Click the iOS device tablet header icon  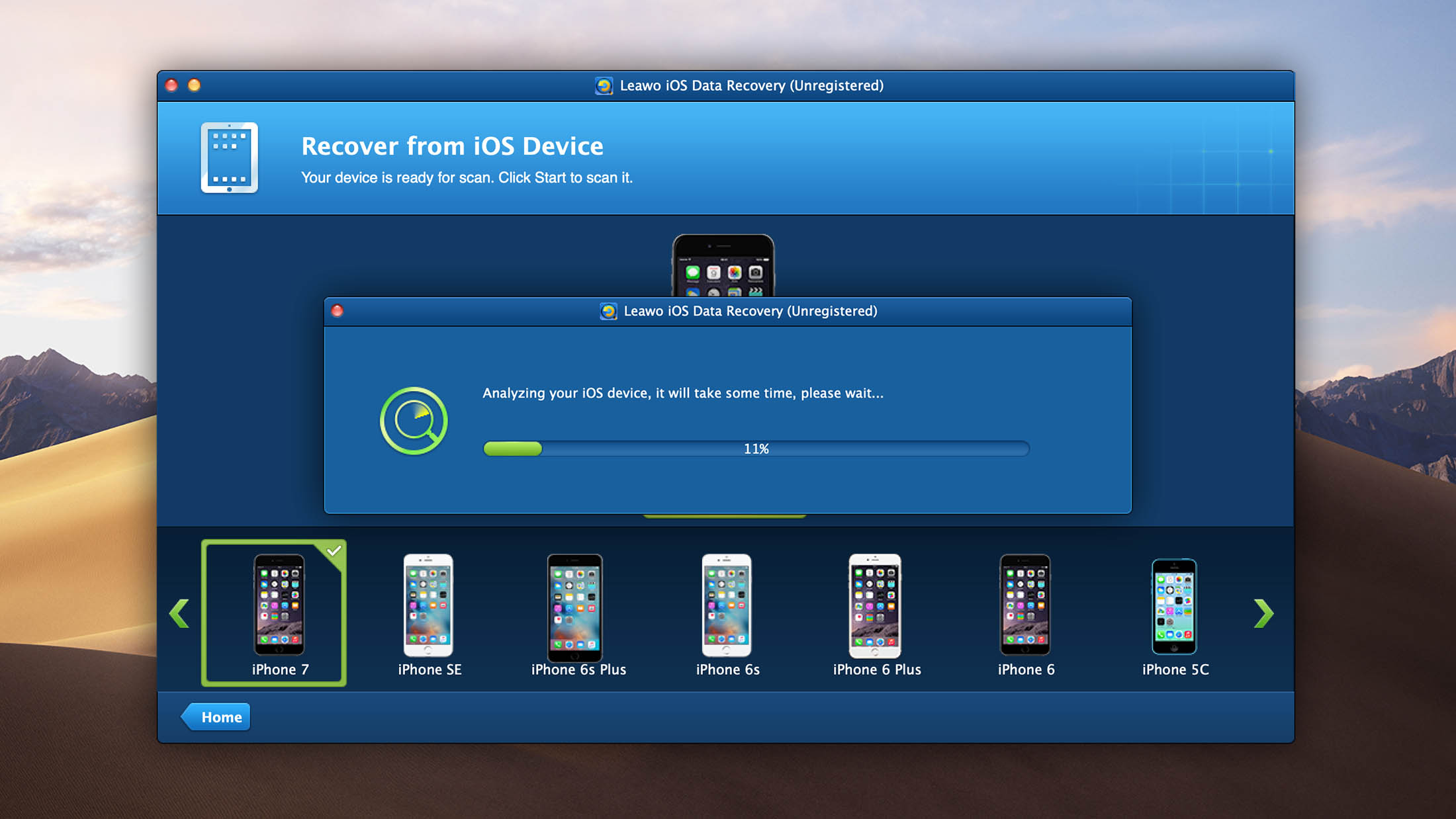pyautogui.click(x=229, y=157)
